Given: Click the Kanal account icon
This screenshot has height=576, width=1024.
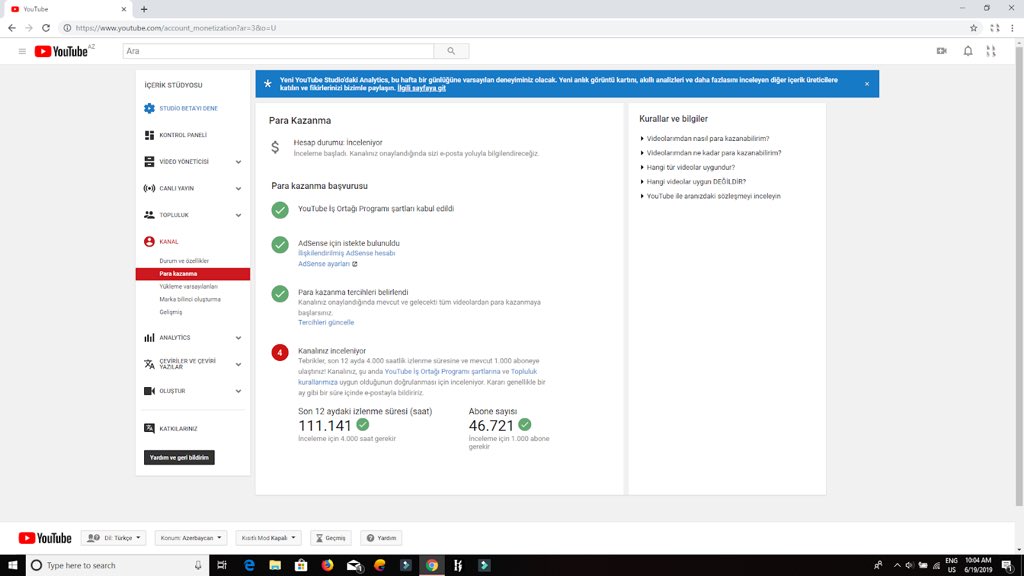Looking at the screenshot, I should [150, 241].
